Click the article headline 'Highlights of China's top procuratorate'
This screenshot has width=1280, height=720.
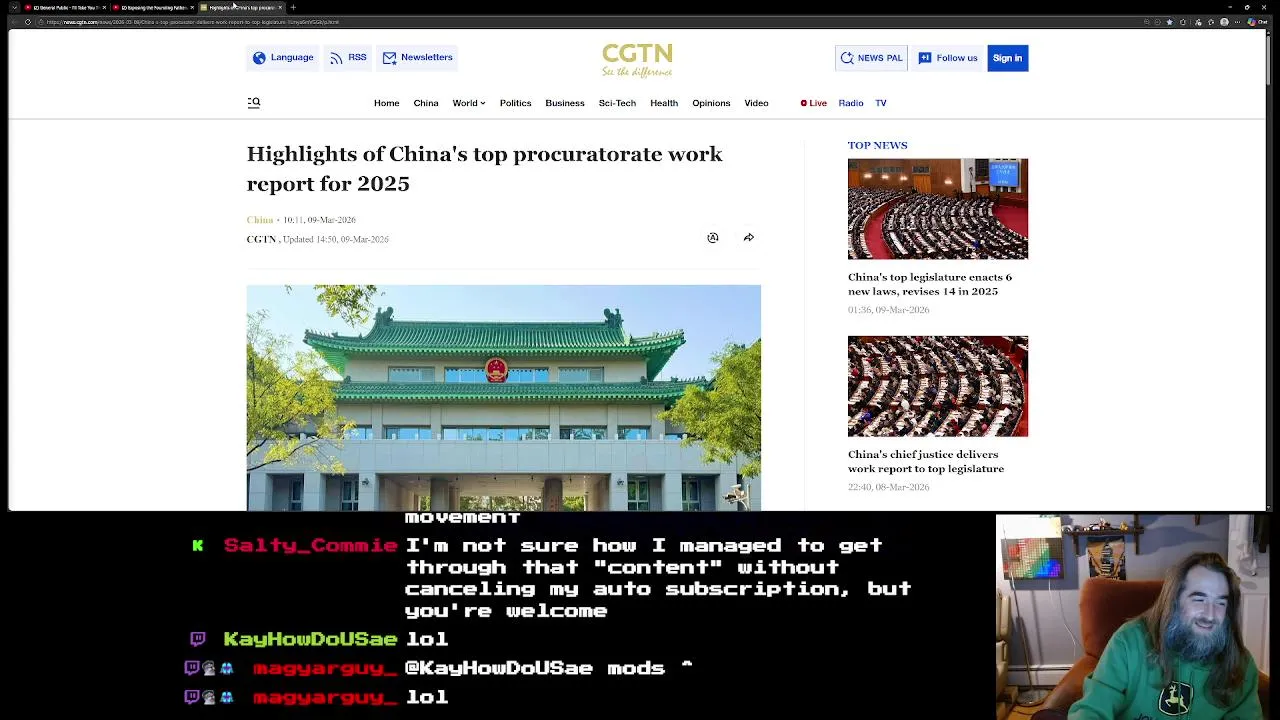[485, 169]
